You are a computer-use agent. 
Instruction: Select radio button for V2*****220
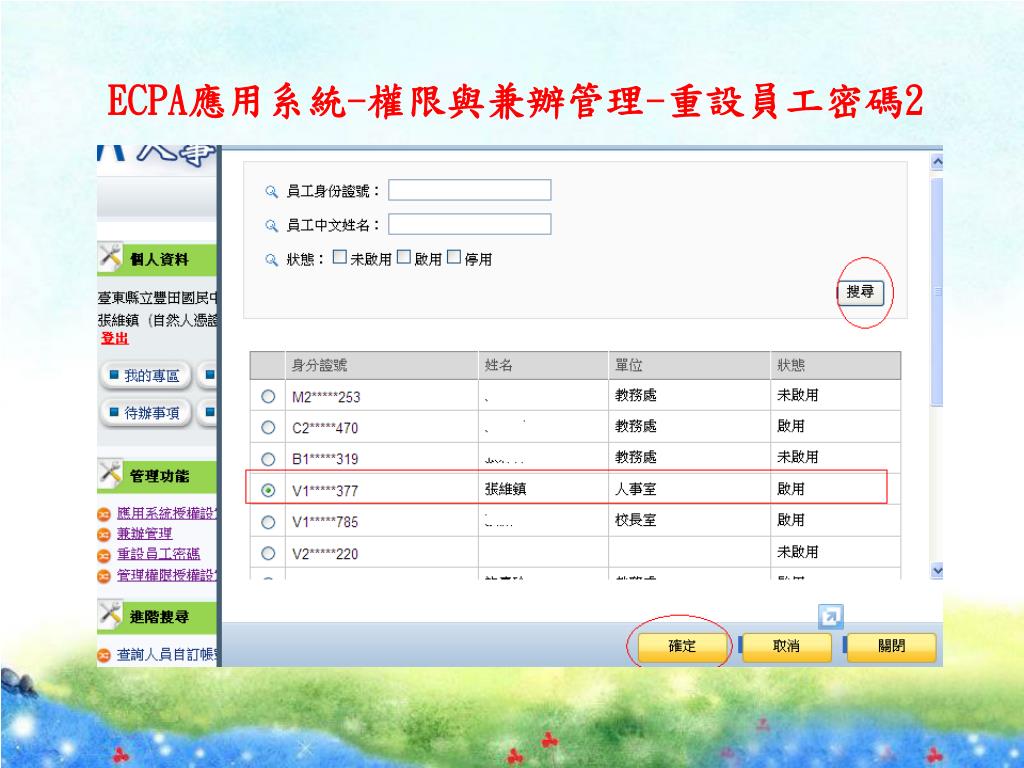pos(268,553)
